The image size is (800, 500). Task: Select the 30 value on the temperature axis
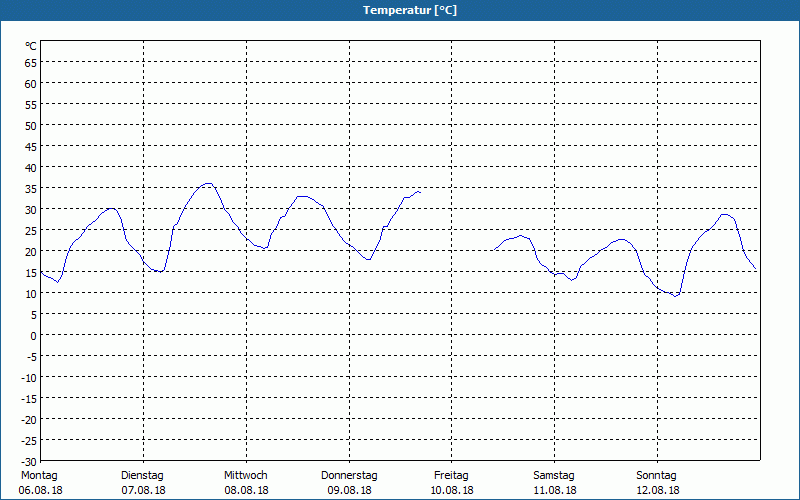point(31,210)
